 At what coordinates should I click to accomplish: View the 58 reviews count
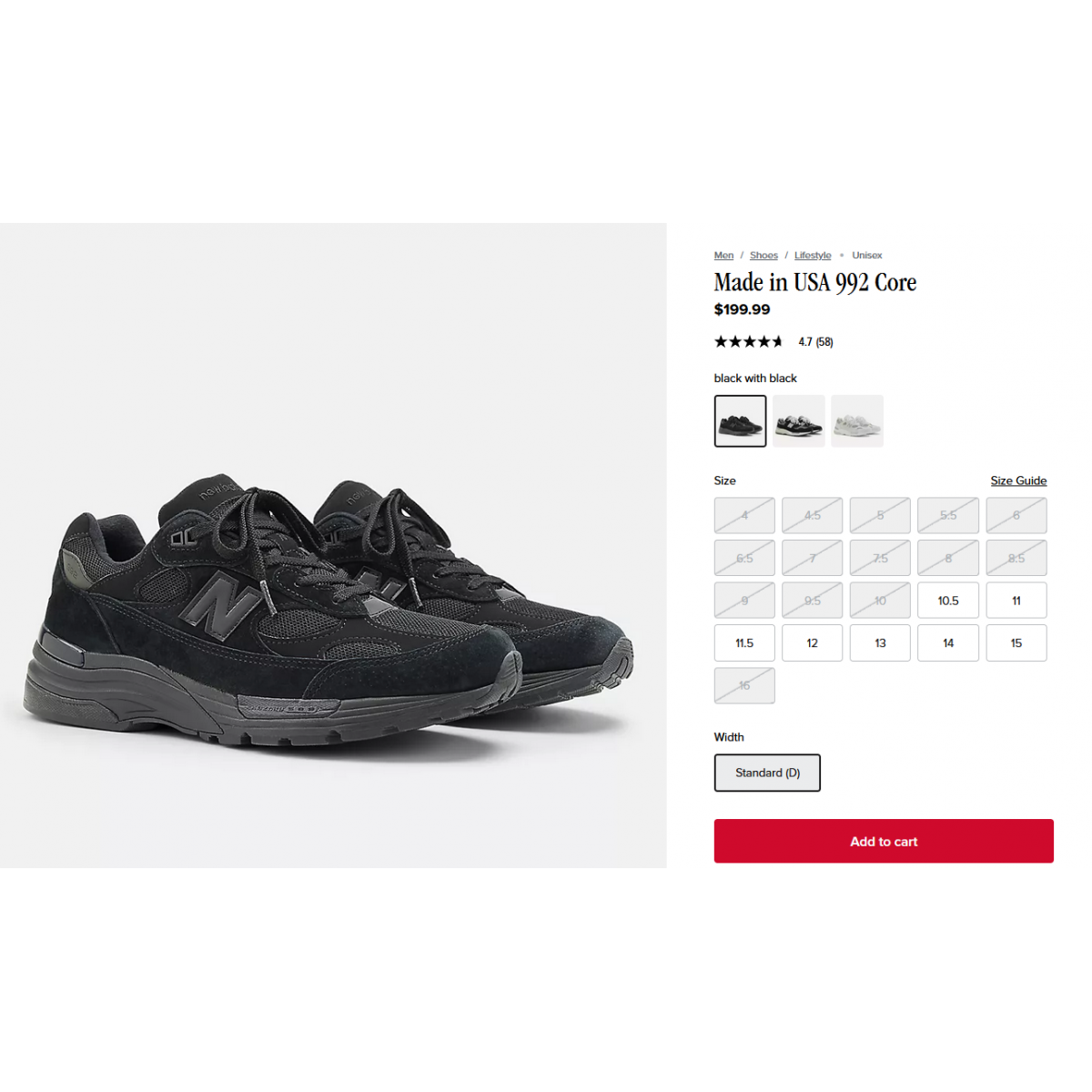824,342
